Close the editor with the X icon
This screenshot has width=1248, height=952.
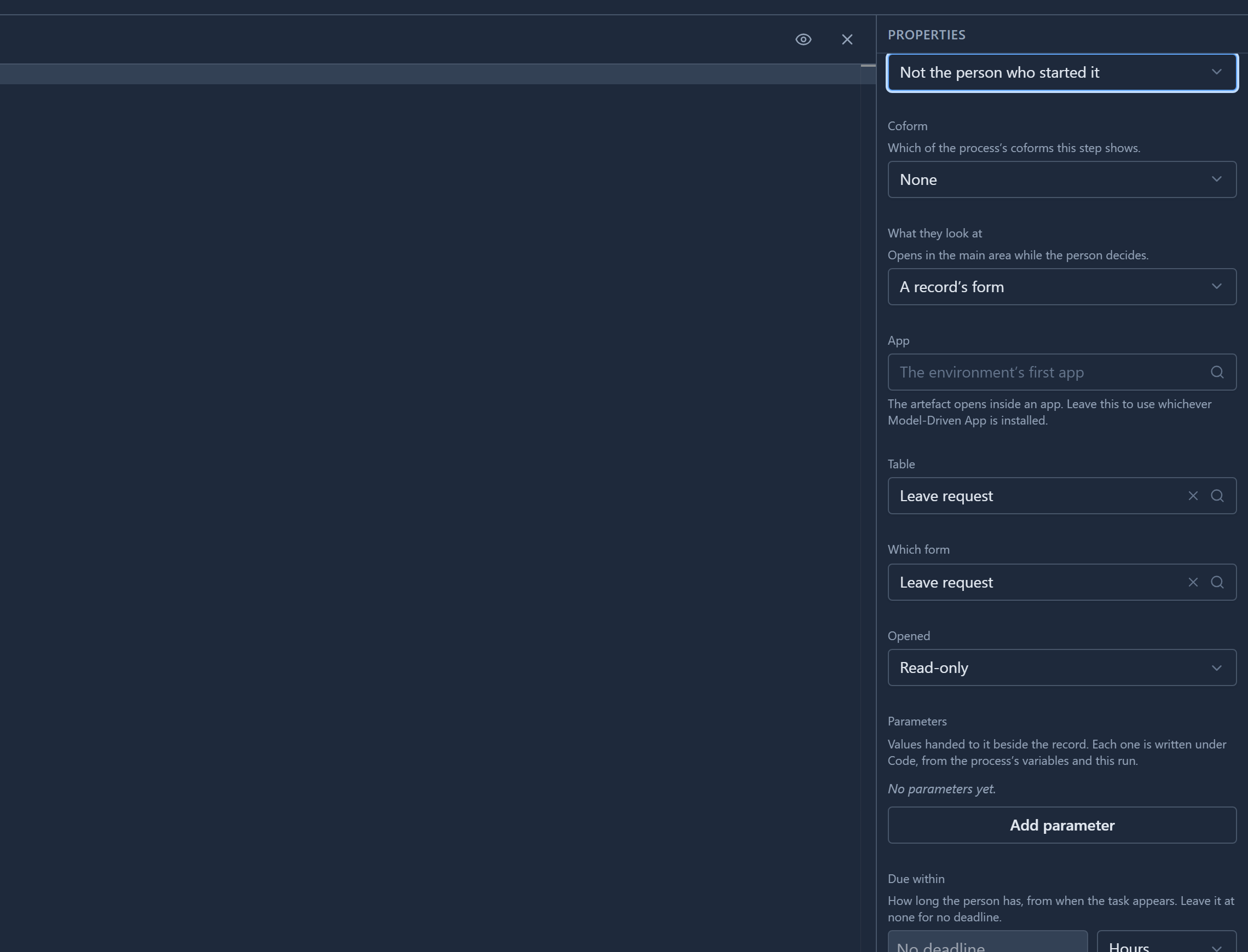(847, 39)
